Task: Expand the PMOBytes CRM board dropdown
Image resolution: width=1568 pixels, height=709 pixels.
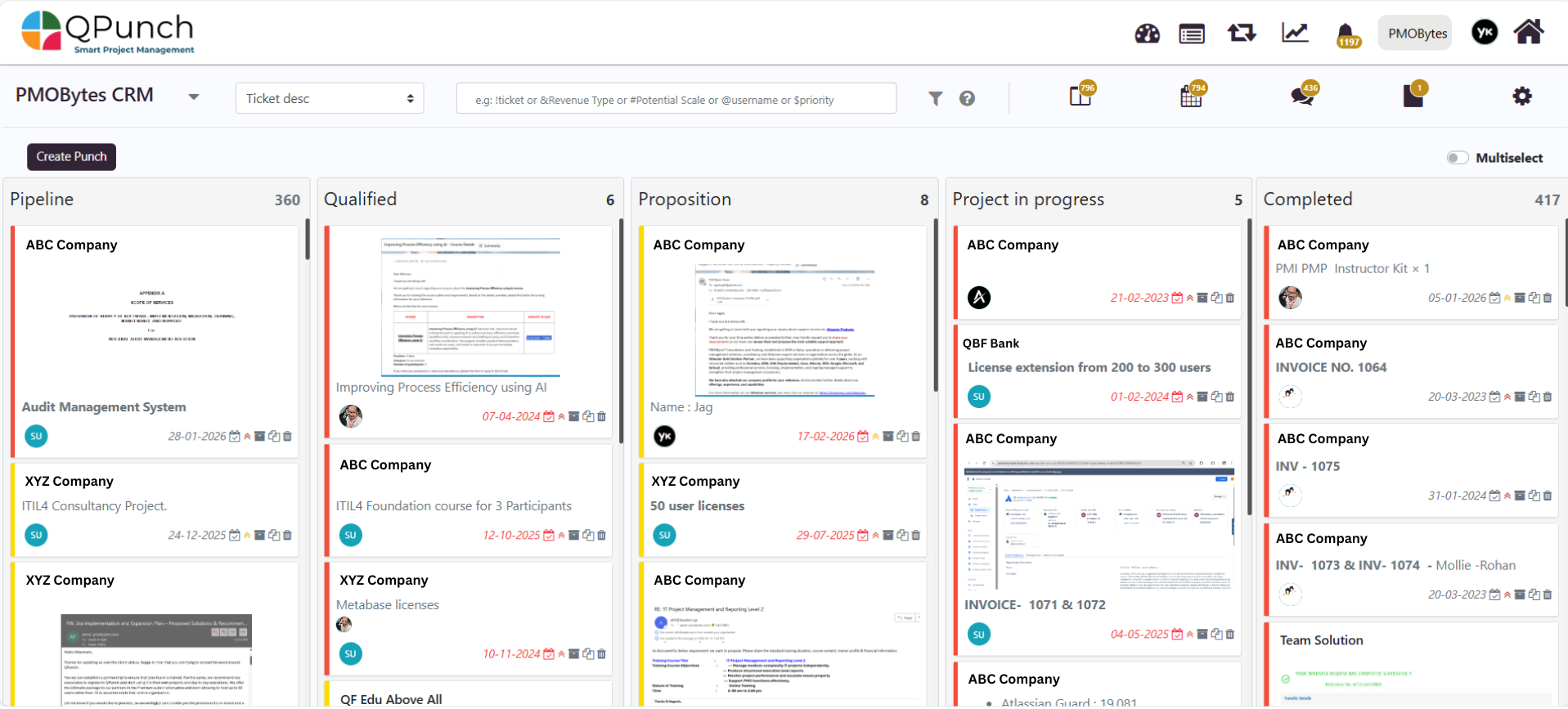Action: (x=193, y=96)
